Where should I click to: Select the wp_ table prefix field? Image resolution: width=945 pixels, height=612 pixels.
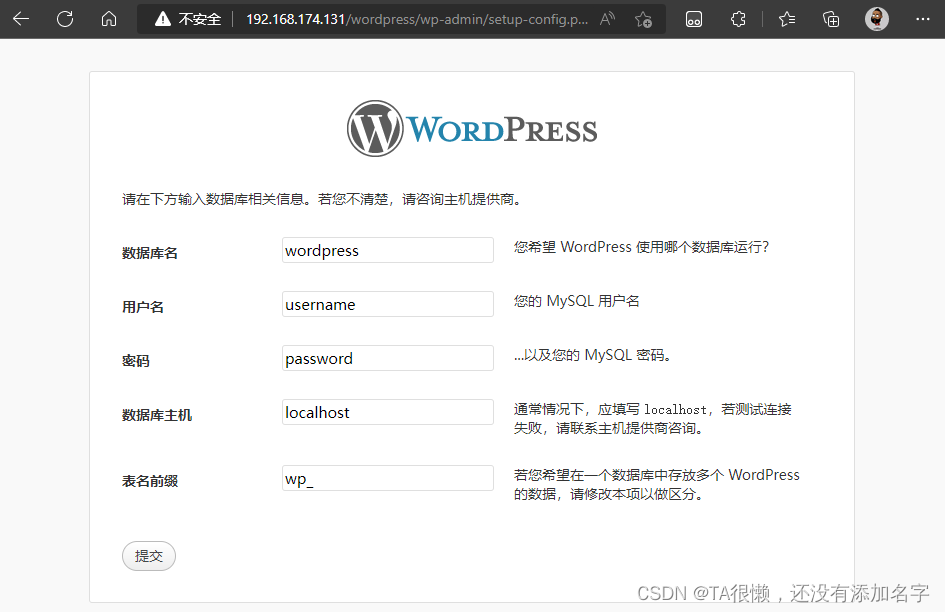point(387,477)
